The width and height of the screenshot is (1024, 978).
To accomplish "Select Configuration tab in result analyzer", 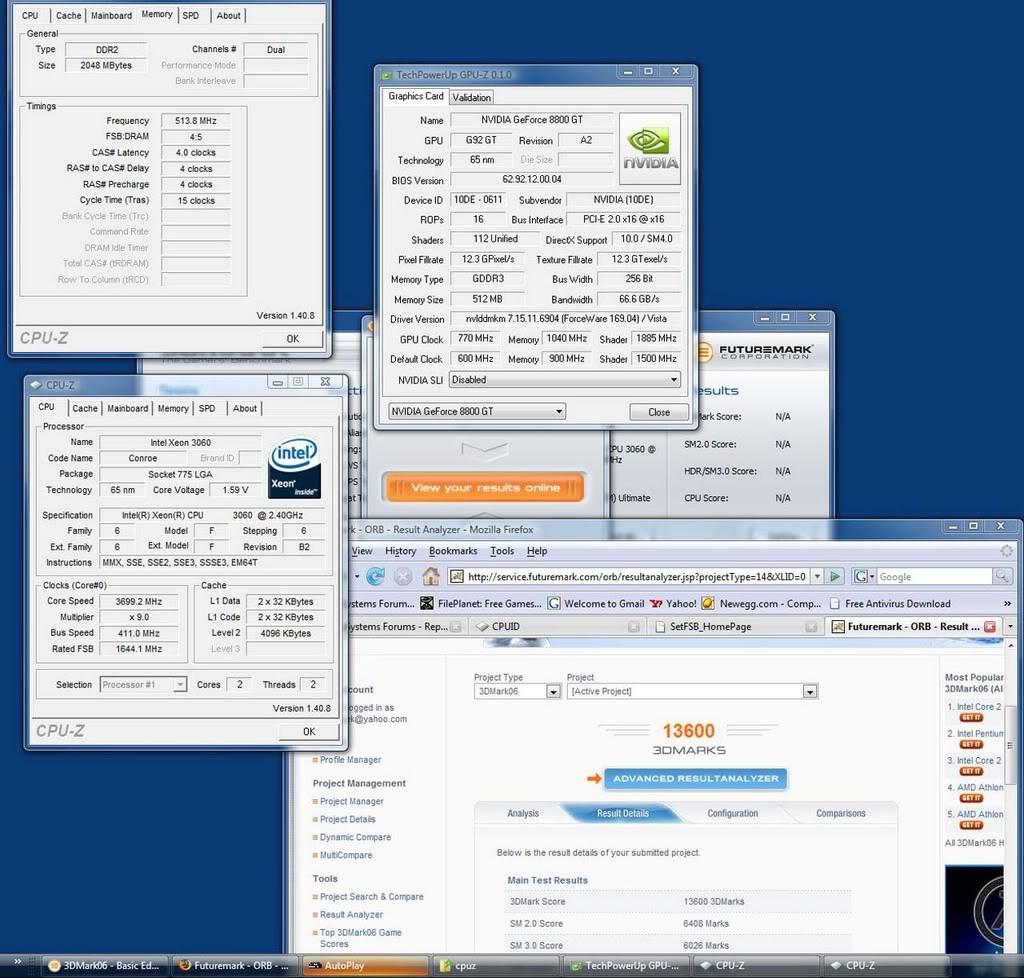I will coord(732,813).
